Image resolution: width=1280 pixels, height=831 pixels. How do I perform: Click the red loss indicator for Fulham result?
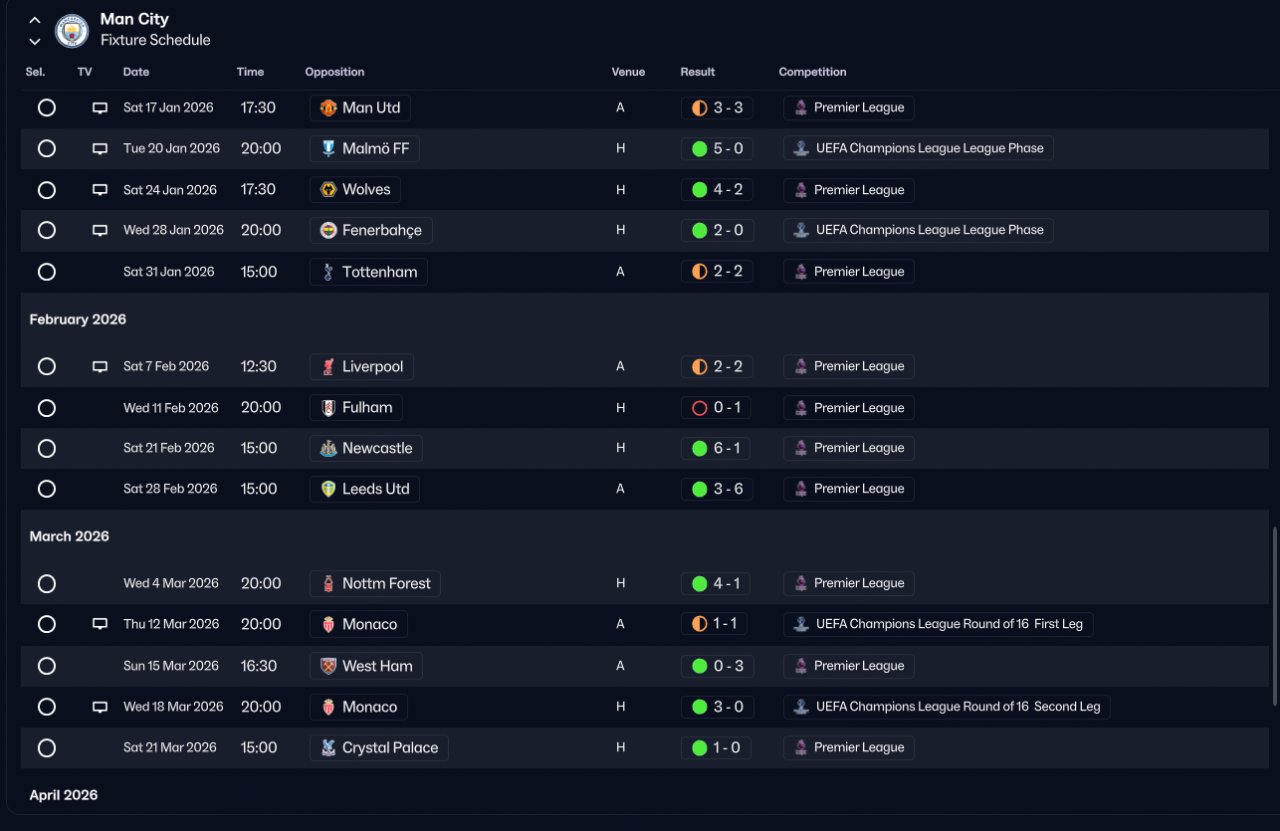[700, 408]
